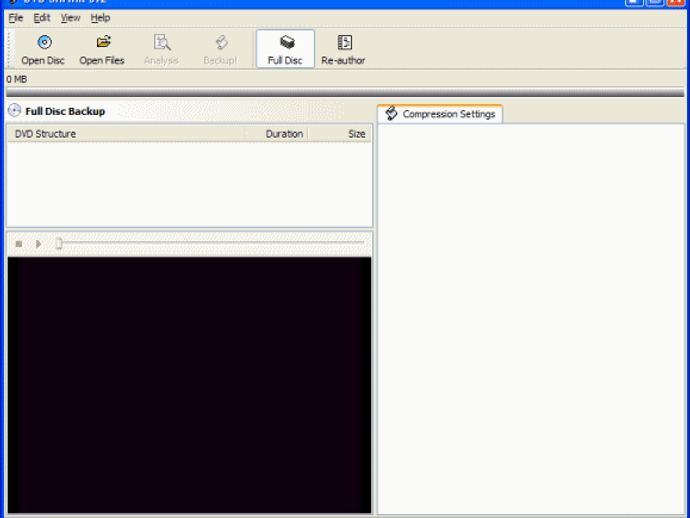Open the View menu
Image resolution: width=690 pixels, height=518 pixels.
click(70, 18)
